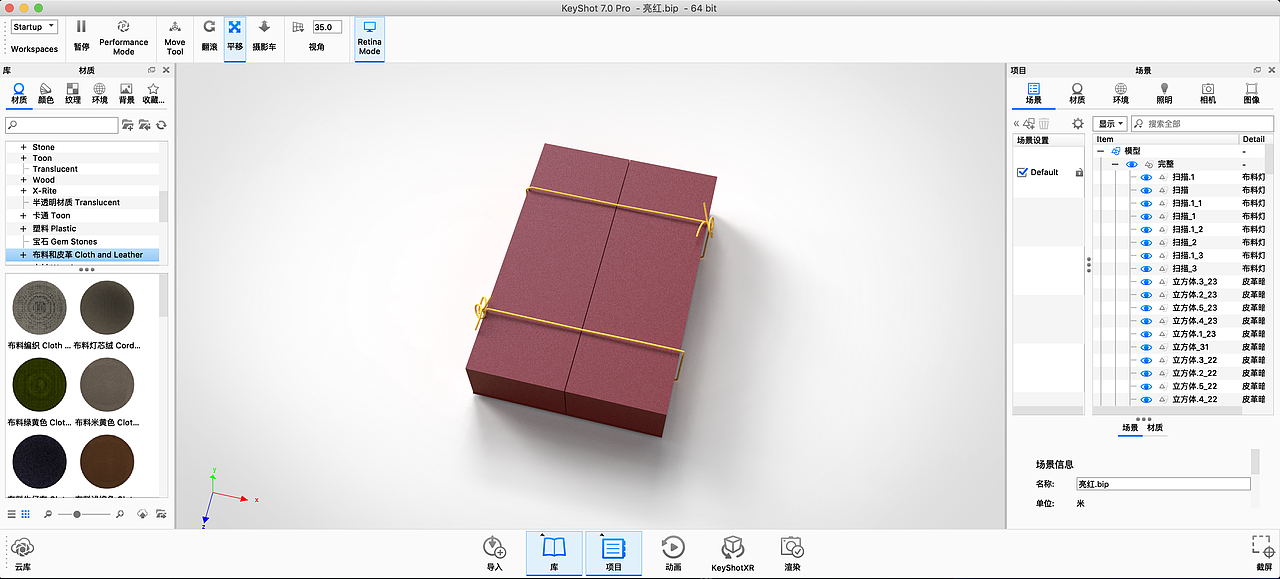Collapse scene sets with « chevron
1280x579 pixels.
point(1017,124)
